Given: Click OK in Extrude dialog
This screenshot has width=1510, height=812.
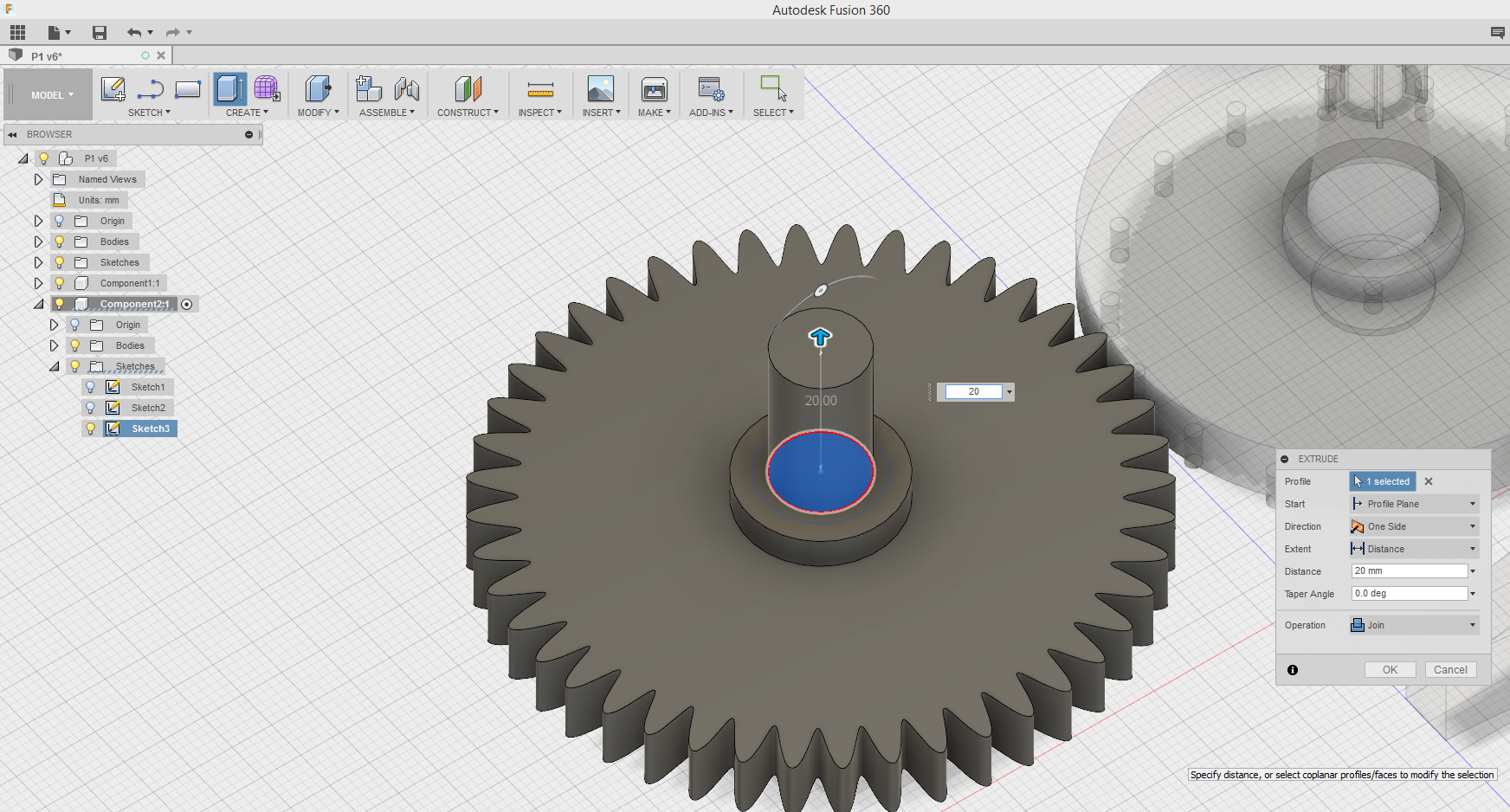Looking at the screenshot, I should tap(1390, 670).
